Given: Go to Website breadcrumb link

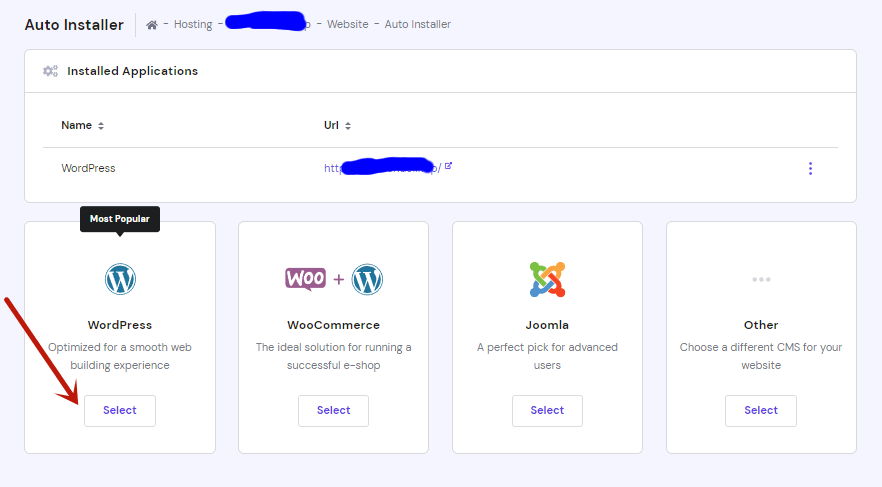Looking at the screenshot, I should 348,24.
